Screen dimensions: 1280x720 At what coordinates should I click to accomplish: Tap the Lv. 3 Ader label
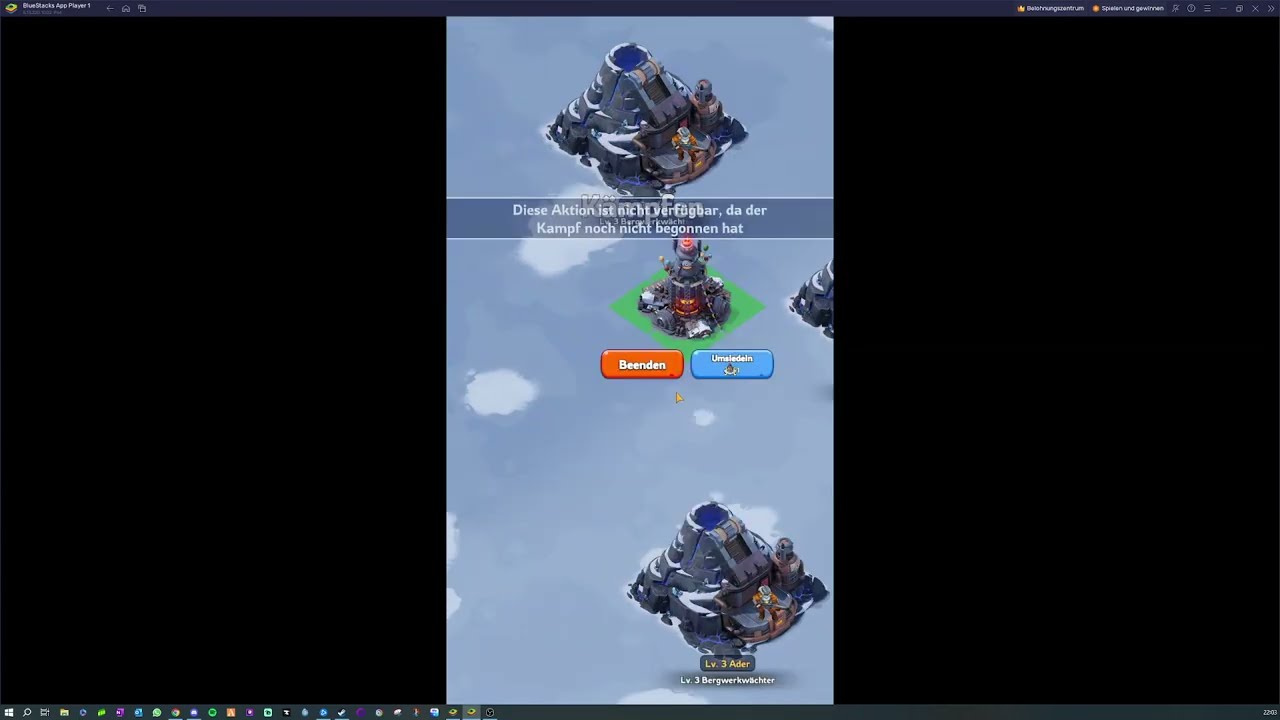click(x=727, y=664)
